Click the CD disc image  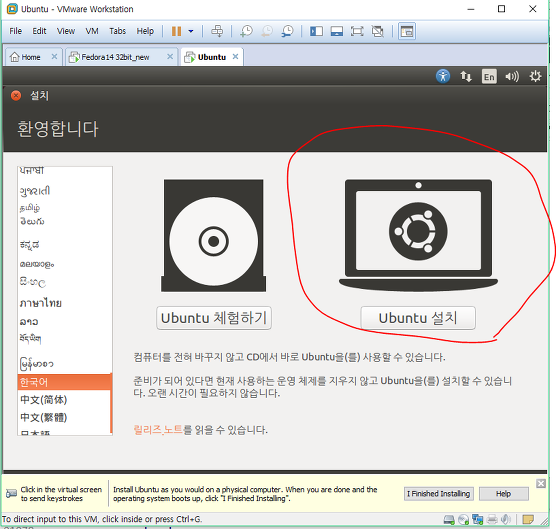pos(213,236)
